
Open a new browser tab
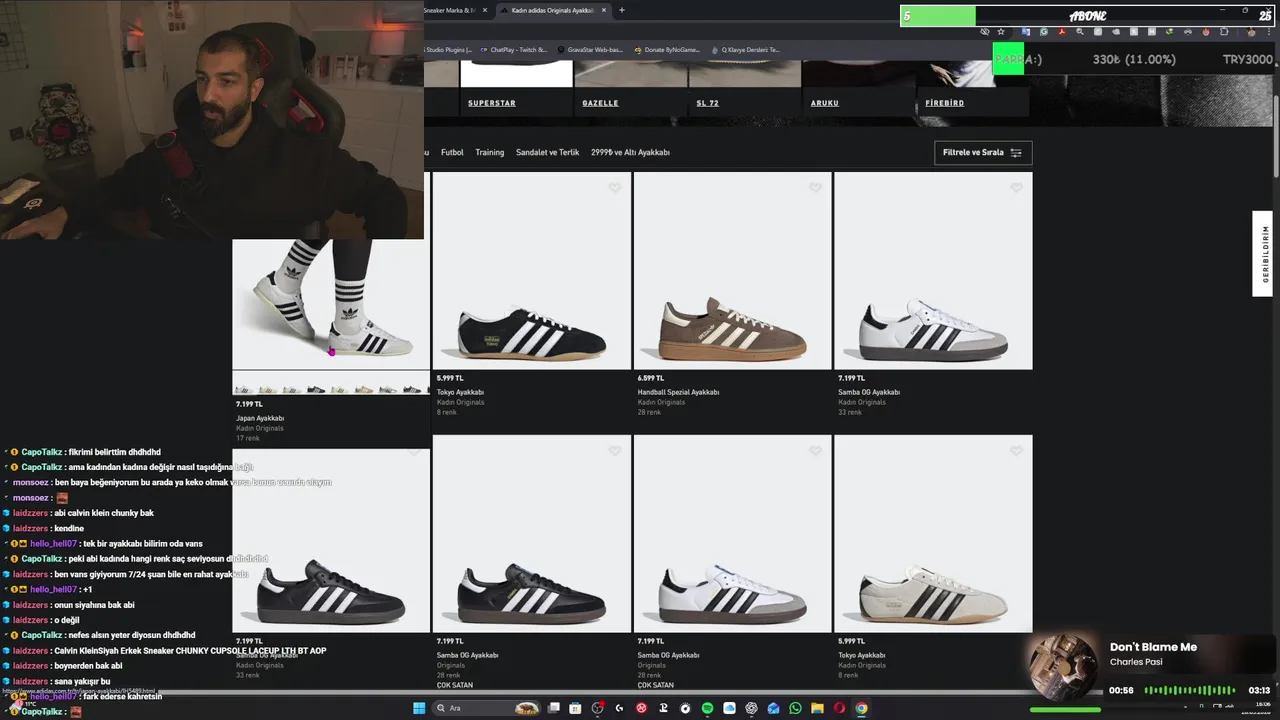[622, 10]
